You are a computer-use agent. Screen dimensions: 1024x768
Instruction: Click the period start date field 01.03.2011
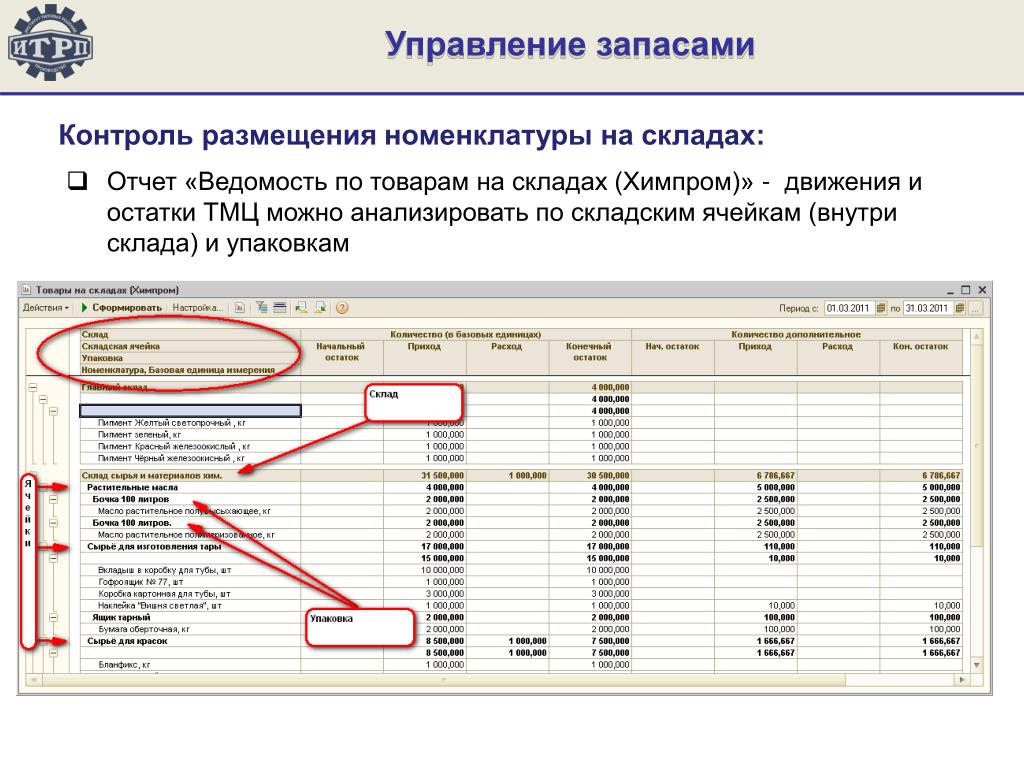coord(850,308)
